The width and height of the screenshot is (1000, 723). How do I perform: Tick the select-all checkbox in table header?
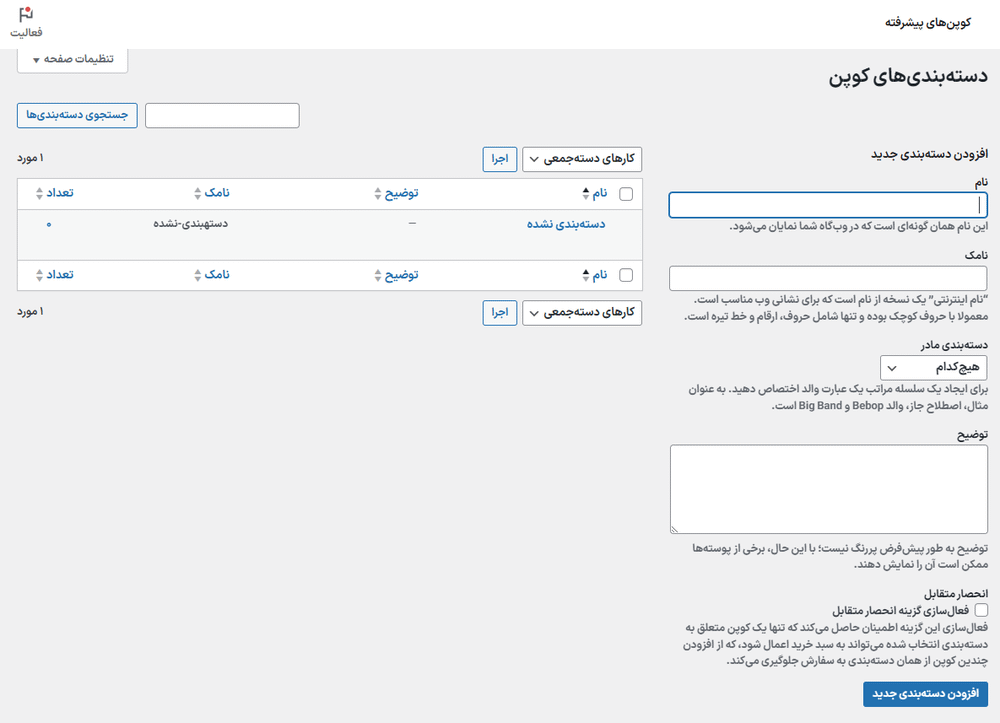pos(626,194)
